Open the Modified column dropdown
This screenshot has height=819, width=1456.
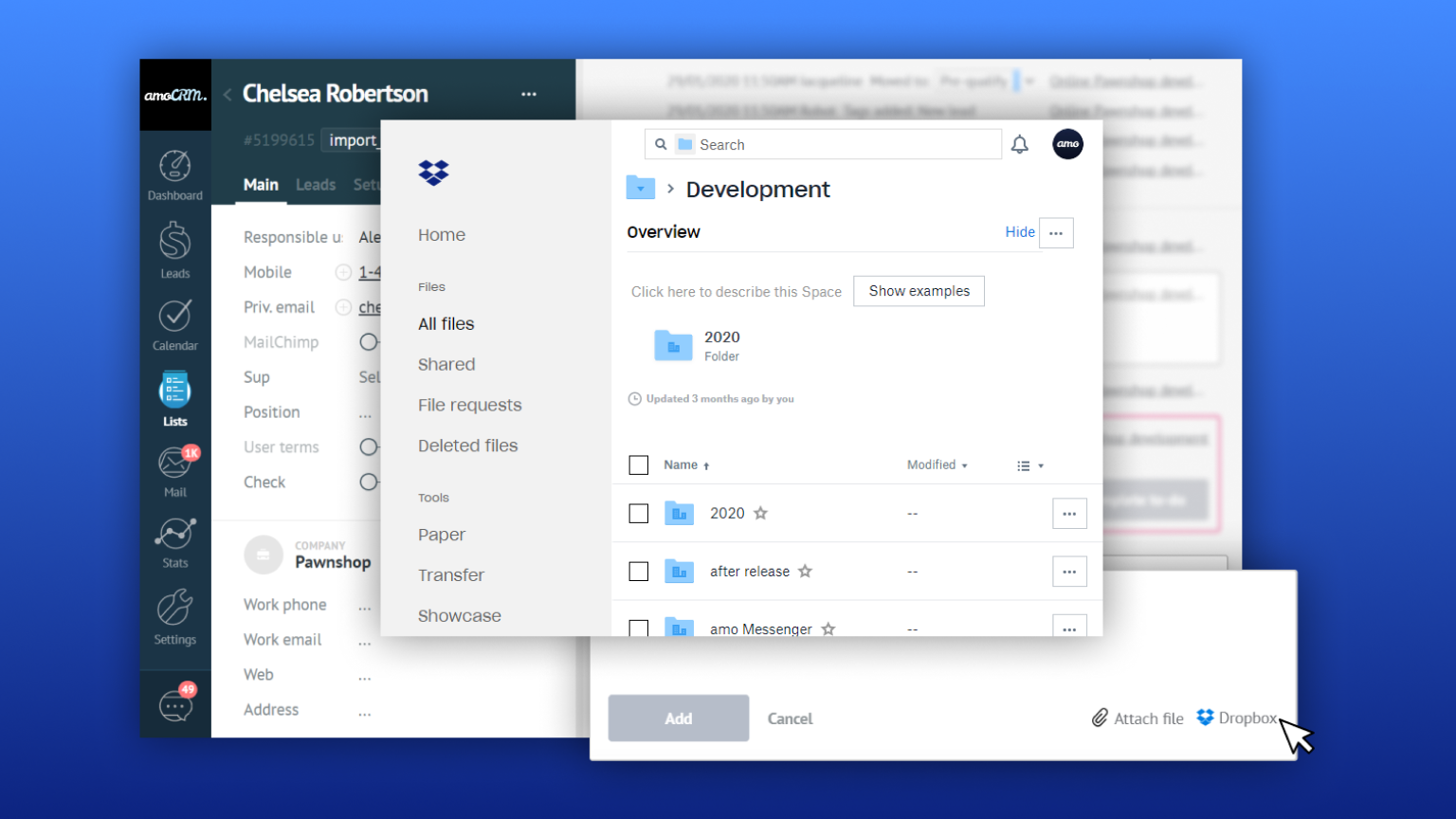pyautogui.click(x=937, y=465)
